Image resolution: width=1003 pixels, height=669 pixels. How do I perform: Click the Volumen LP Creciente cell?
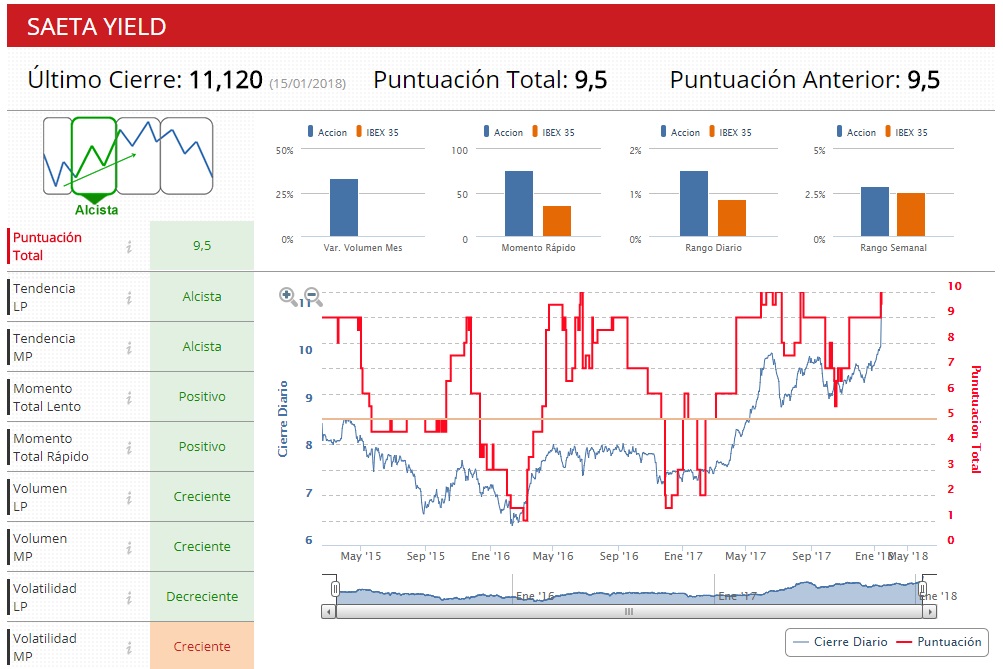click(201, 496)
